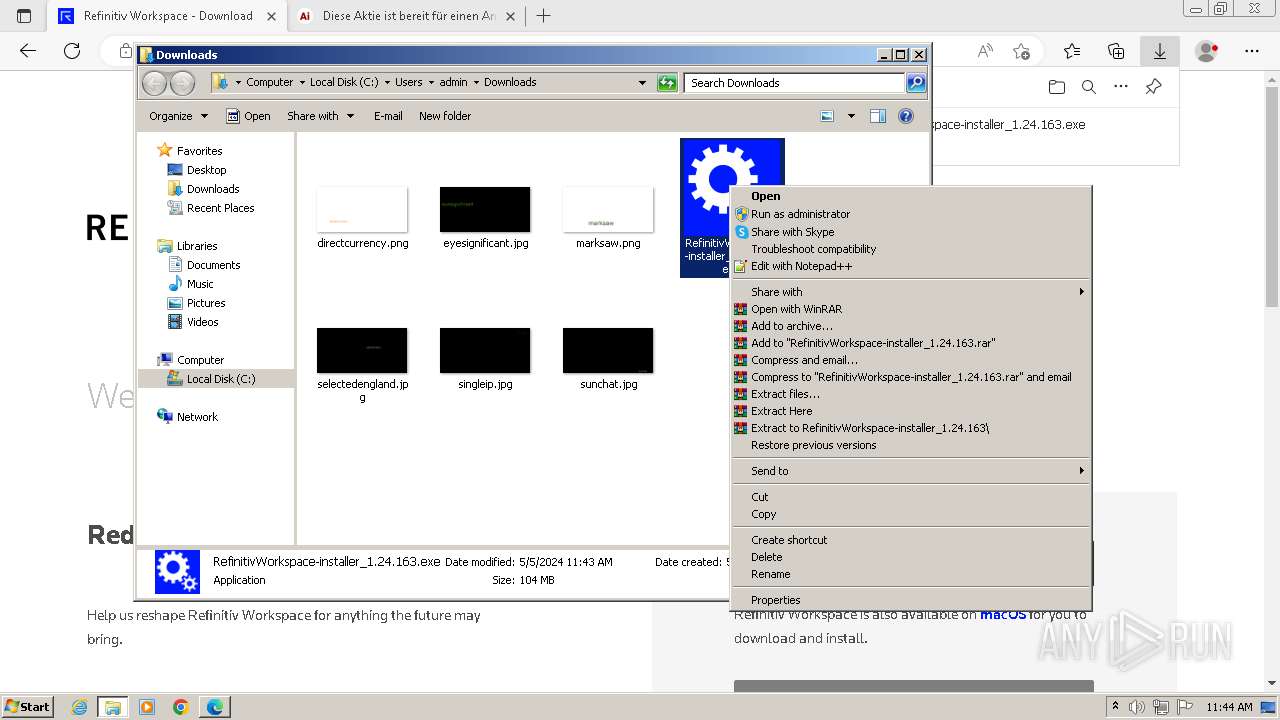Click the Open toolbar button in Explorer
The image size is (1280, 720).
248,116
